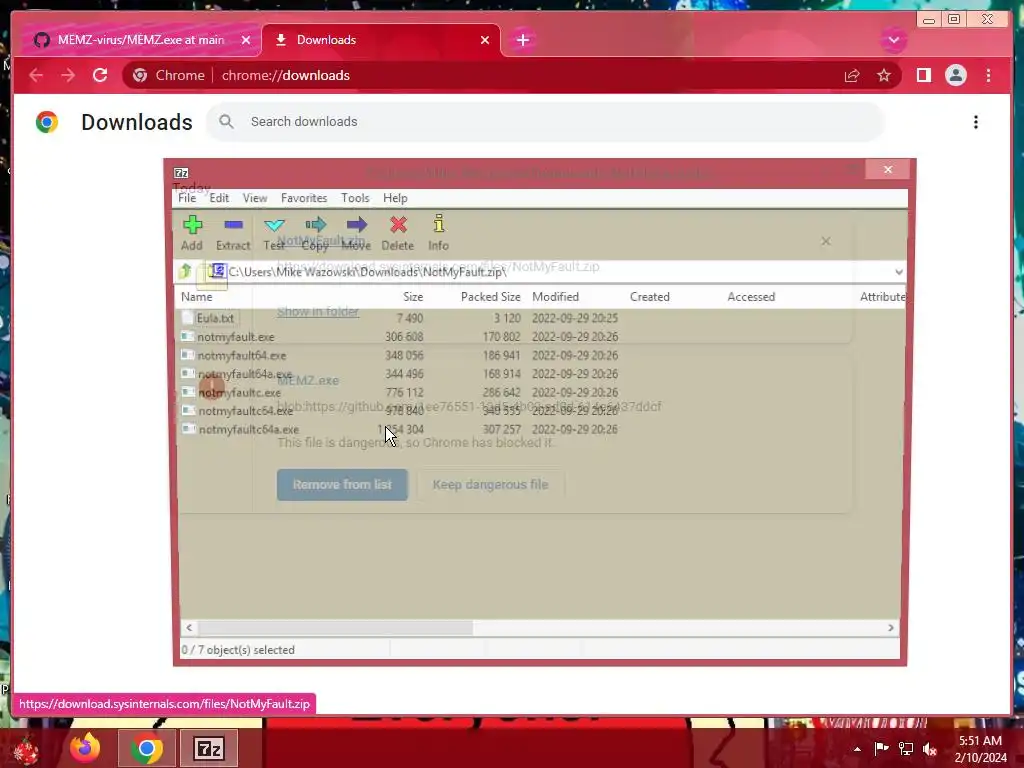The image size is (1024, 768).
Task: Select notmyfaultc64.exe in the file list
Action: pyautogui.click(x=400, y=411)
